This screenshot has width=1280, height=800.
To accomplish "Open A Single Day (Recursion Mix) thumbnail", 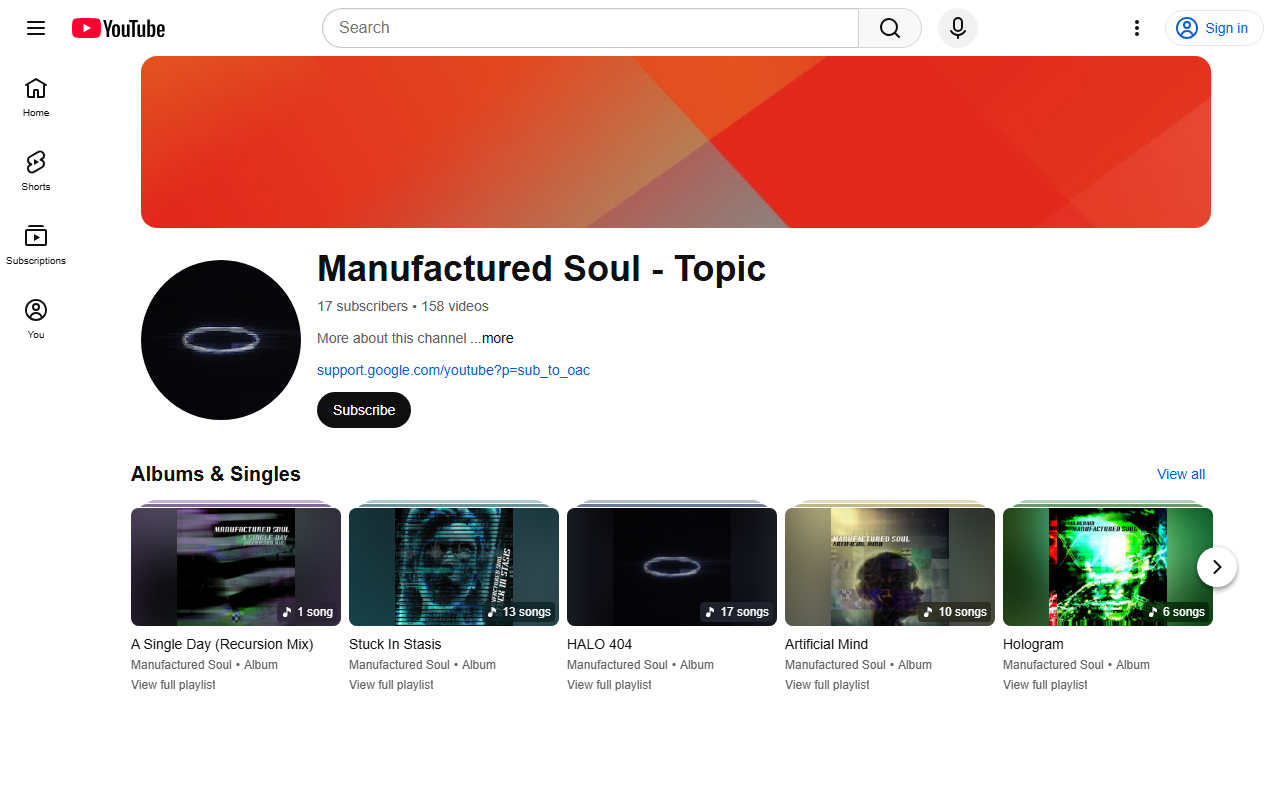I will (x=236, y=567).
